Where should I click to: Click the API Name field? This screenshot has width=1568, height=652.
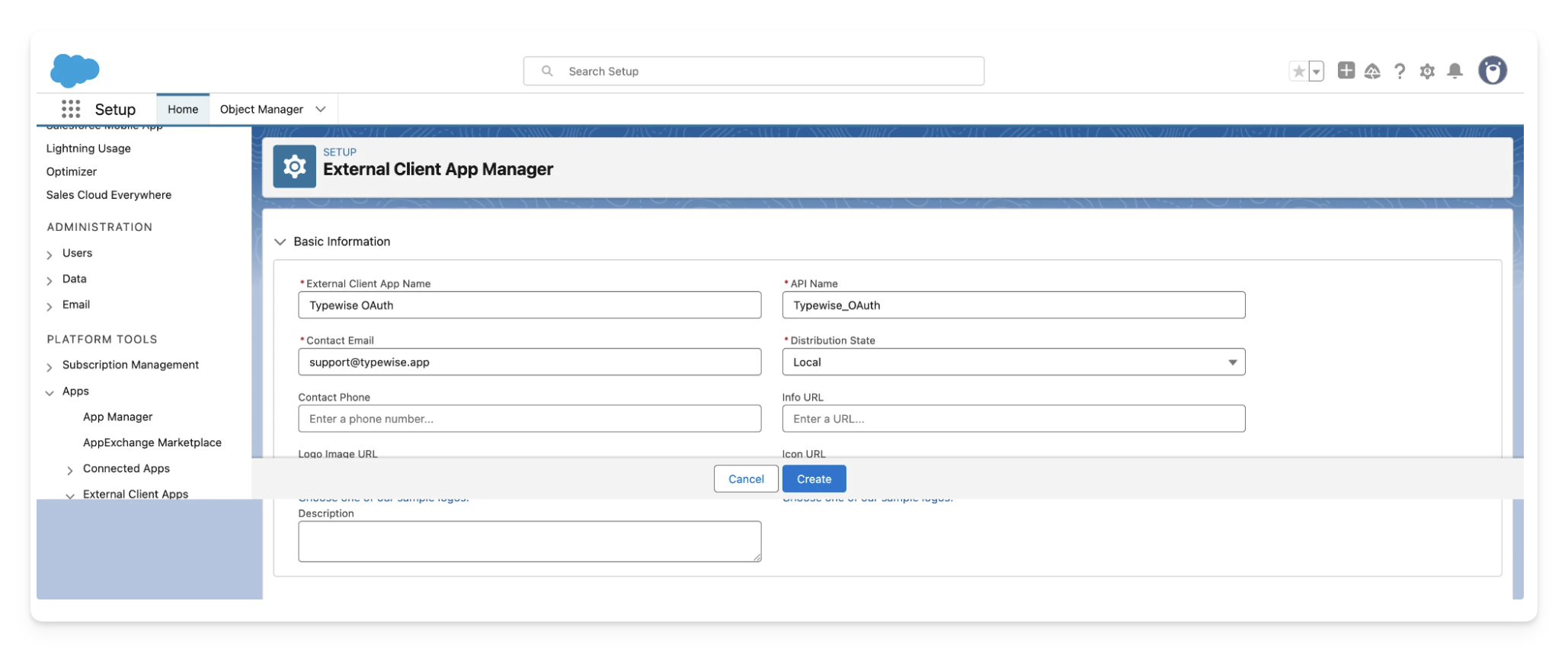(x=1013, y=305)
